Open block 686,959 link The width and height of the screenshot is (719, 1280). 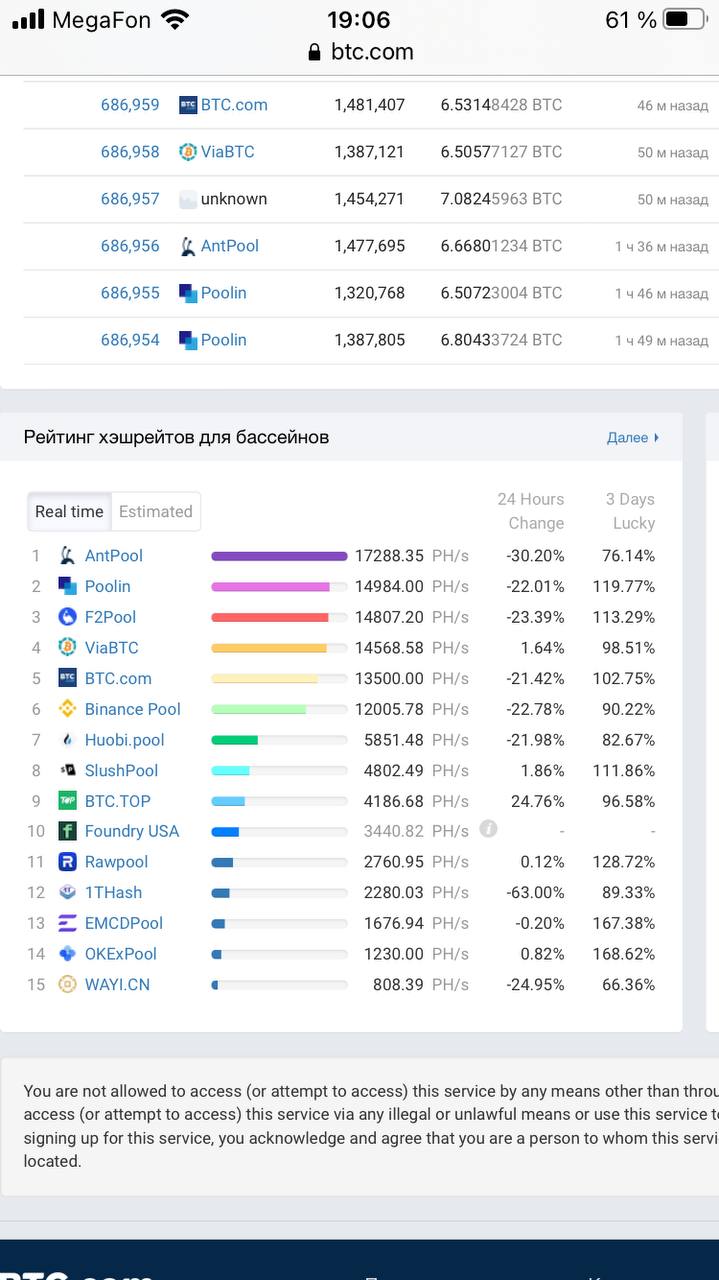130,105
